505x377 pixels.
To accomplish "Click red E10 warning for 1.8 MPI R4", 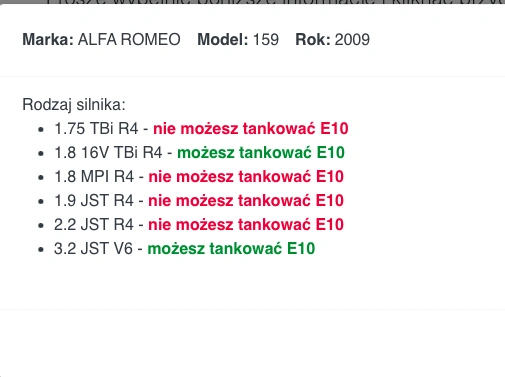I will [246, 177].
